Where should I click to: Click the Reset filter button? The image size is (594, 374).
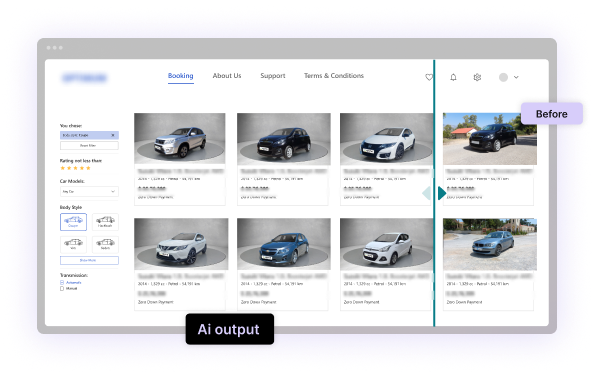(89, 146)
